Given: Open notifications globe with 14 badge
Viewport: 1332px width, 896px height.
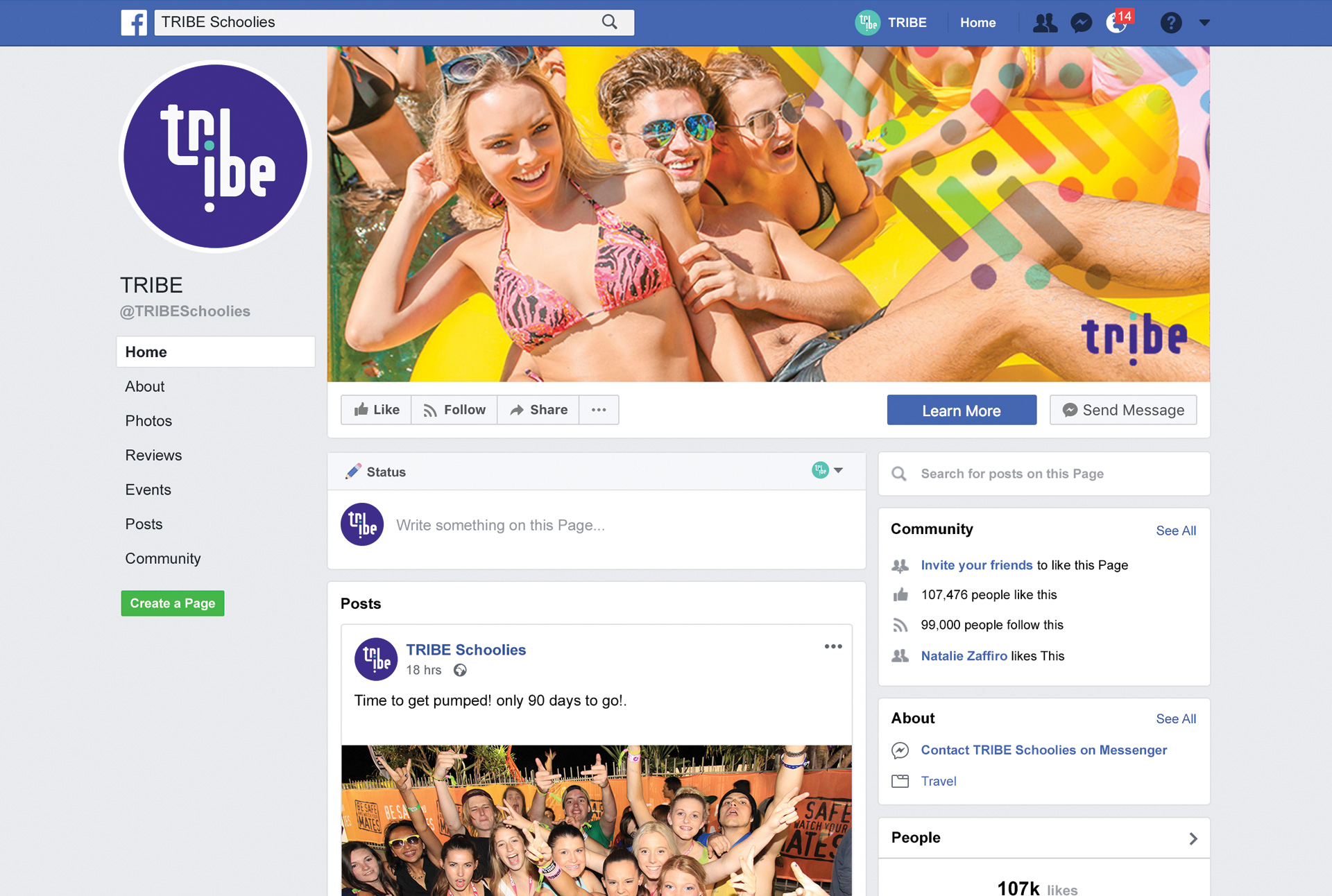Looking at the screenshot, I should tap(1118, 22).
